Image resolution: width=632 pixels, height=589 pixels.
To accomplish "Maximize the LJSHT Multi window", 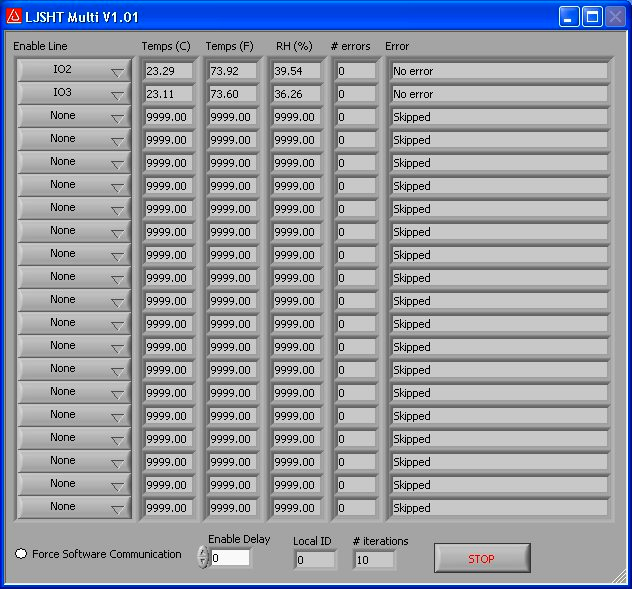I will [592, 16].
